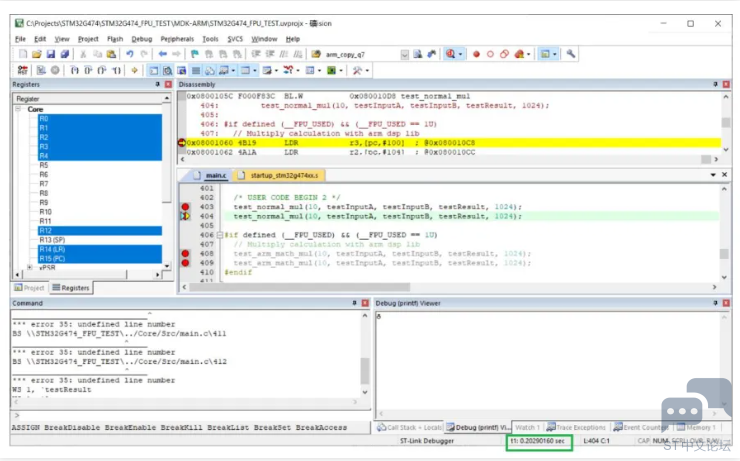This screenshot has height=461, width=740.
Task: Toggle breakpoint on source line 408
Action: pos(185,253)
